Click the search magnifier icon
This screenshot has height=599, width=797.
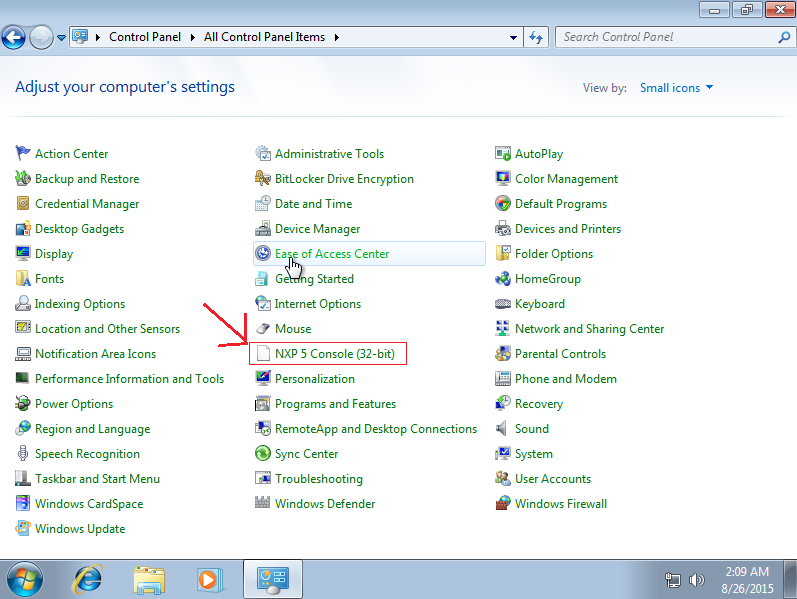[x=784, y=37]
